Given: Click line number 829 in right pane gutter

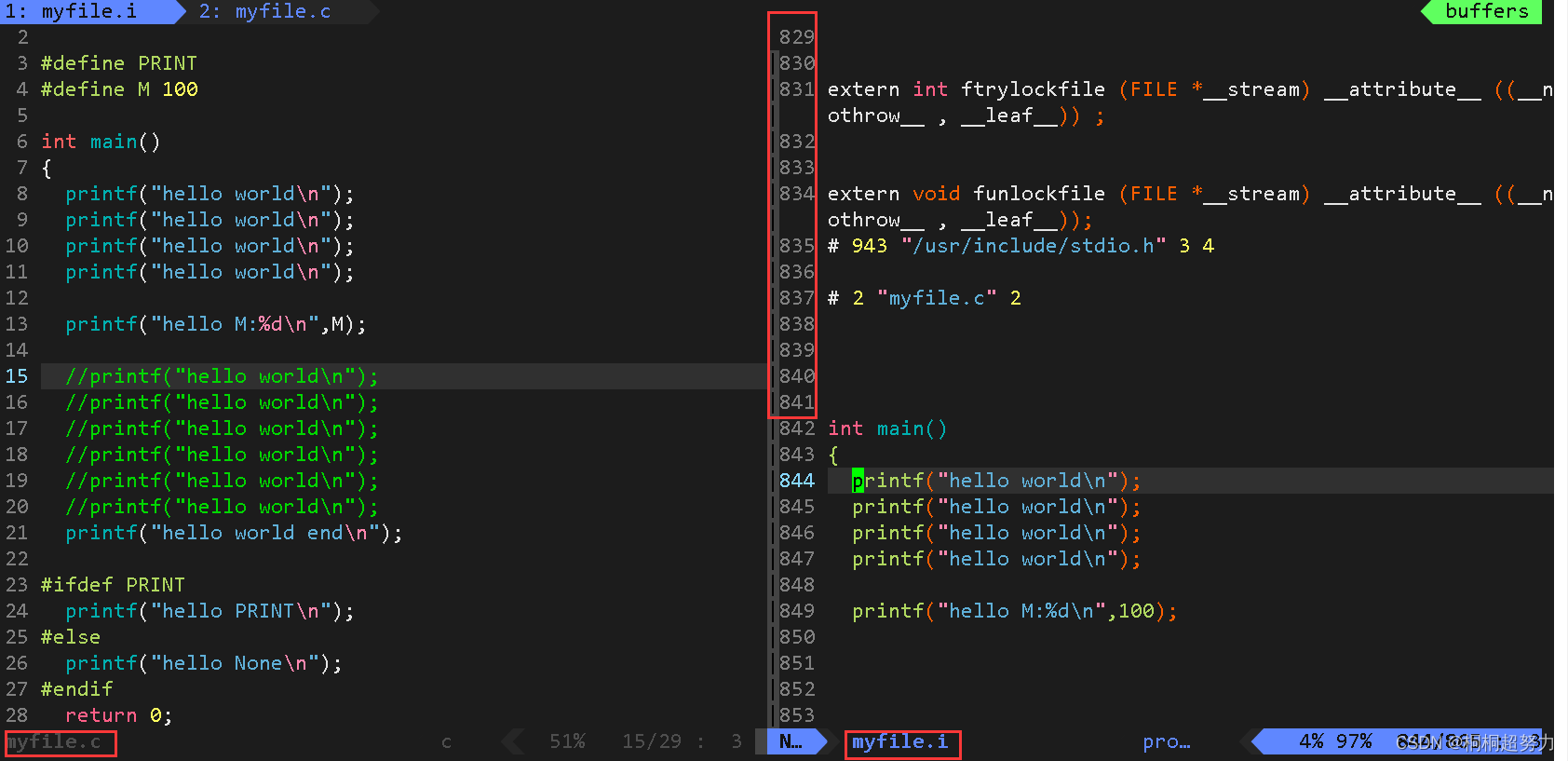Looking at the screenshot, I should 797,37.
